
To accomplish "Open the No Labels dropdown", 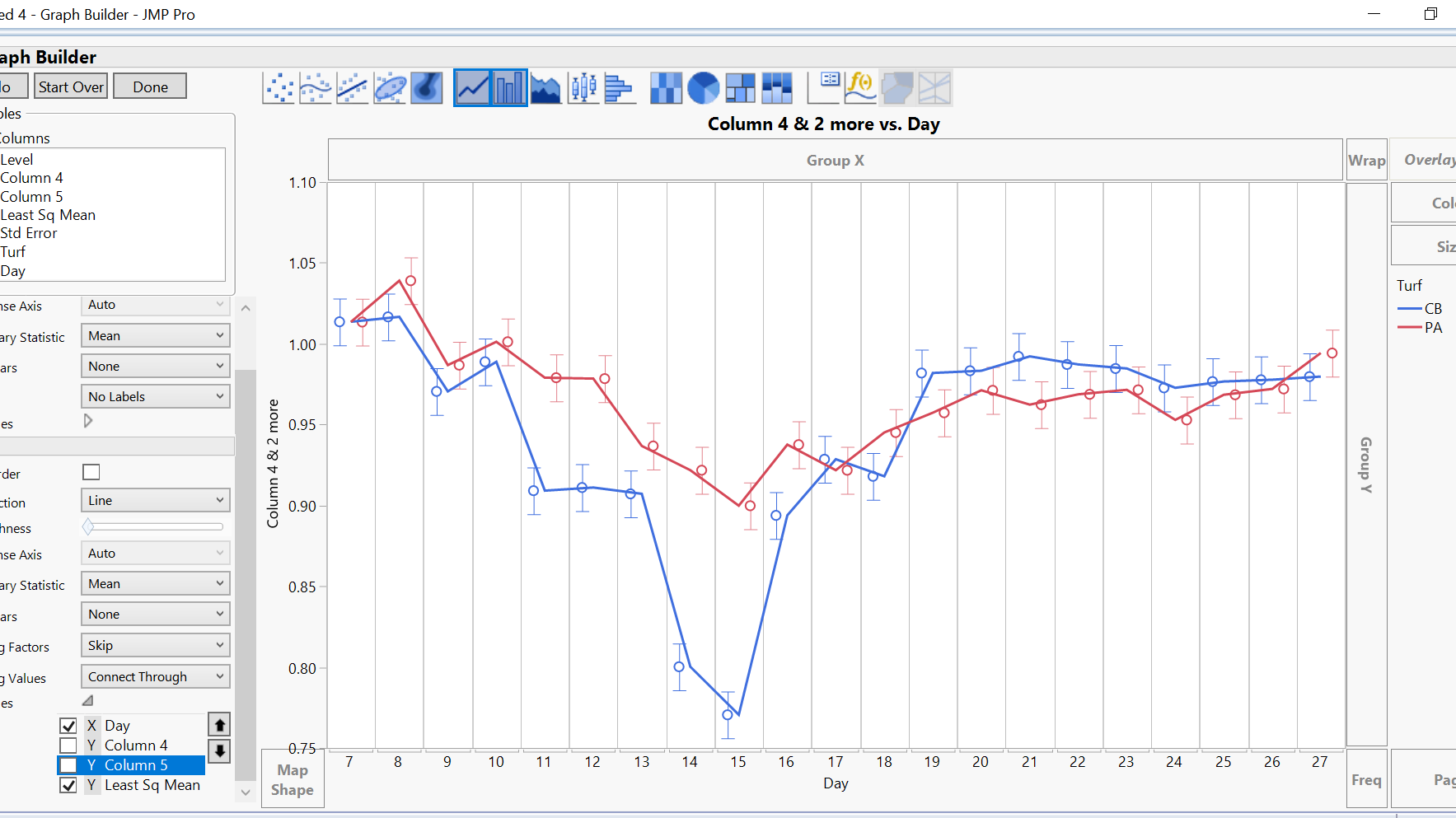I will click(x=156, y=396).
